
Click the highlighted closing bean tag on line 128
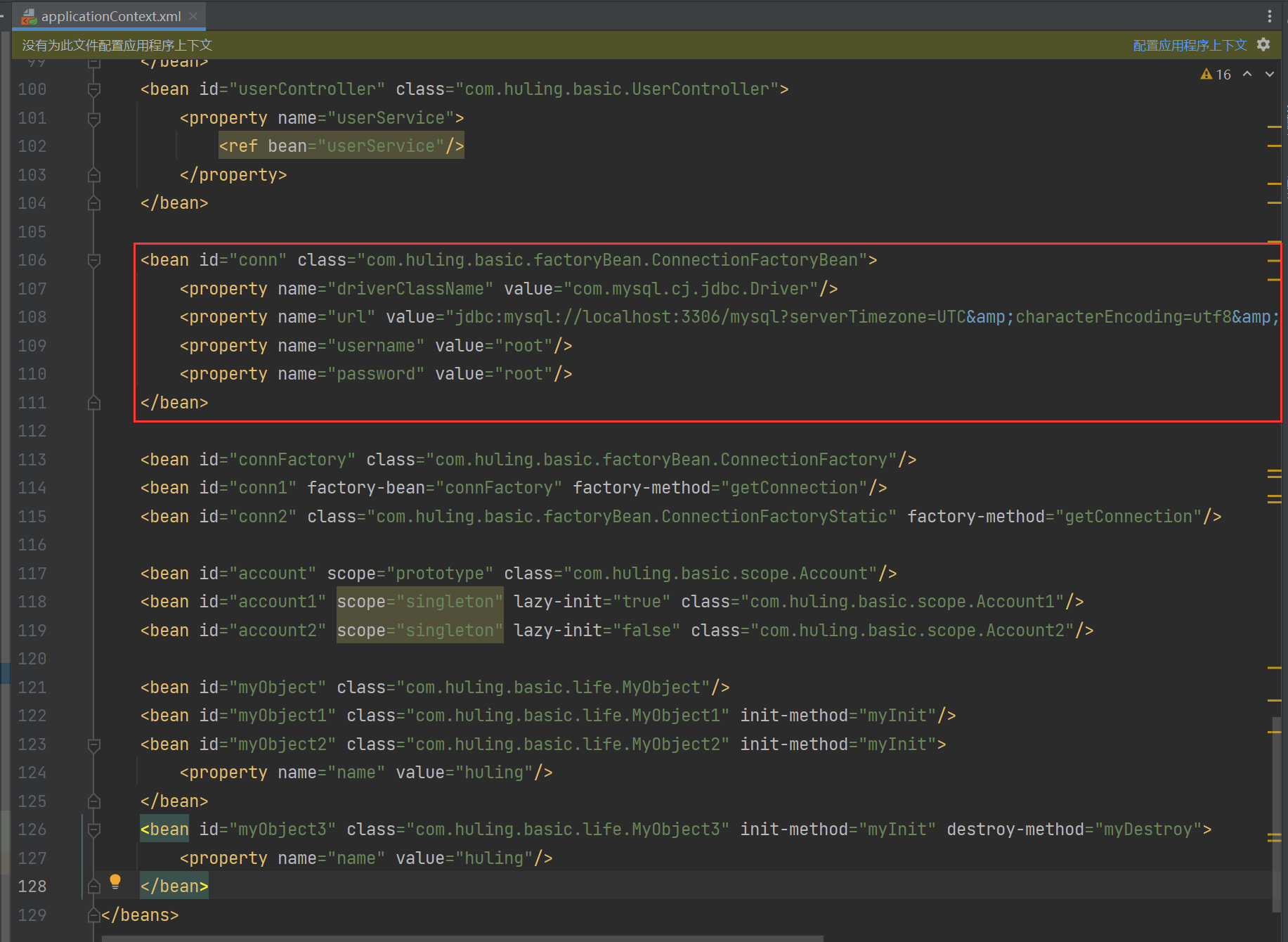pos(174,886)
